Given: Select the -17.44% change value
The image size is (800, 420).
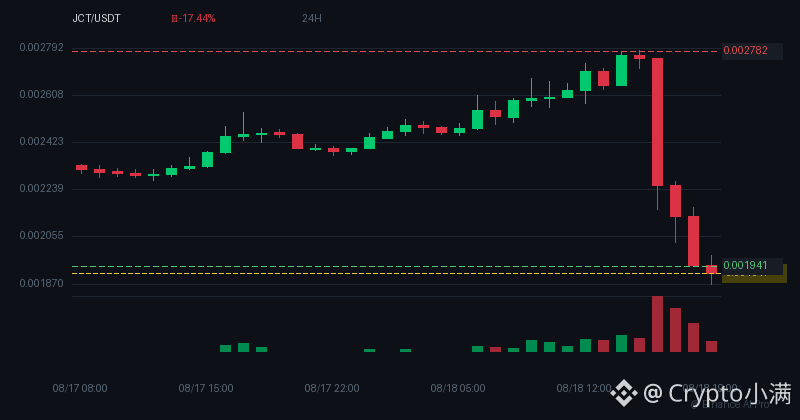Looking at the screenshot, I should coord(197,18).
